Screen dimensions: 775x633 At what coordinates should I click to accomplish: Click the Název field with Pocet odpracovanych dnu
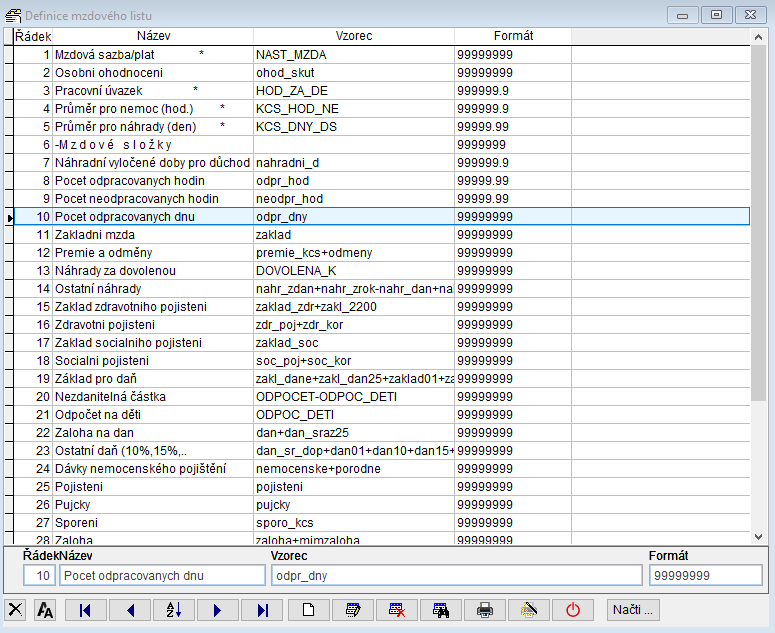(162, 576)
